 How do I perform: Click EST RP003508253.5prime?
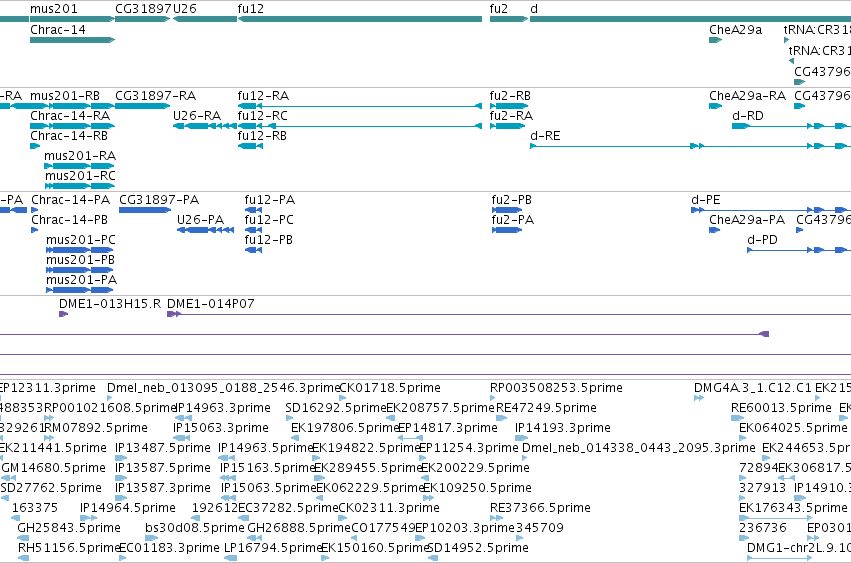[x=556, y=388]
